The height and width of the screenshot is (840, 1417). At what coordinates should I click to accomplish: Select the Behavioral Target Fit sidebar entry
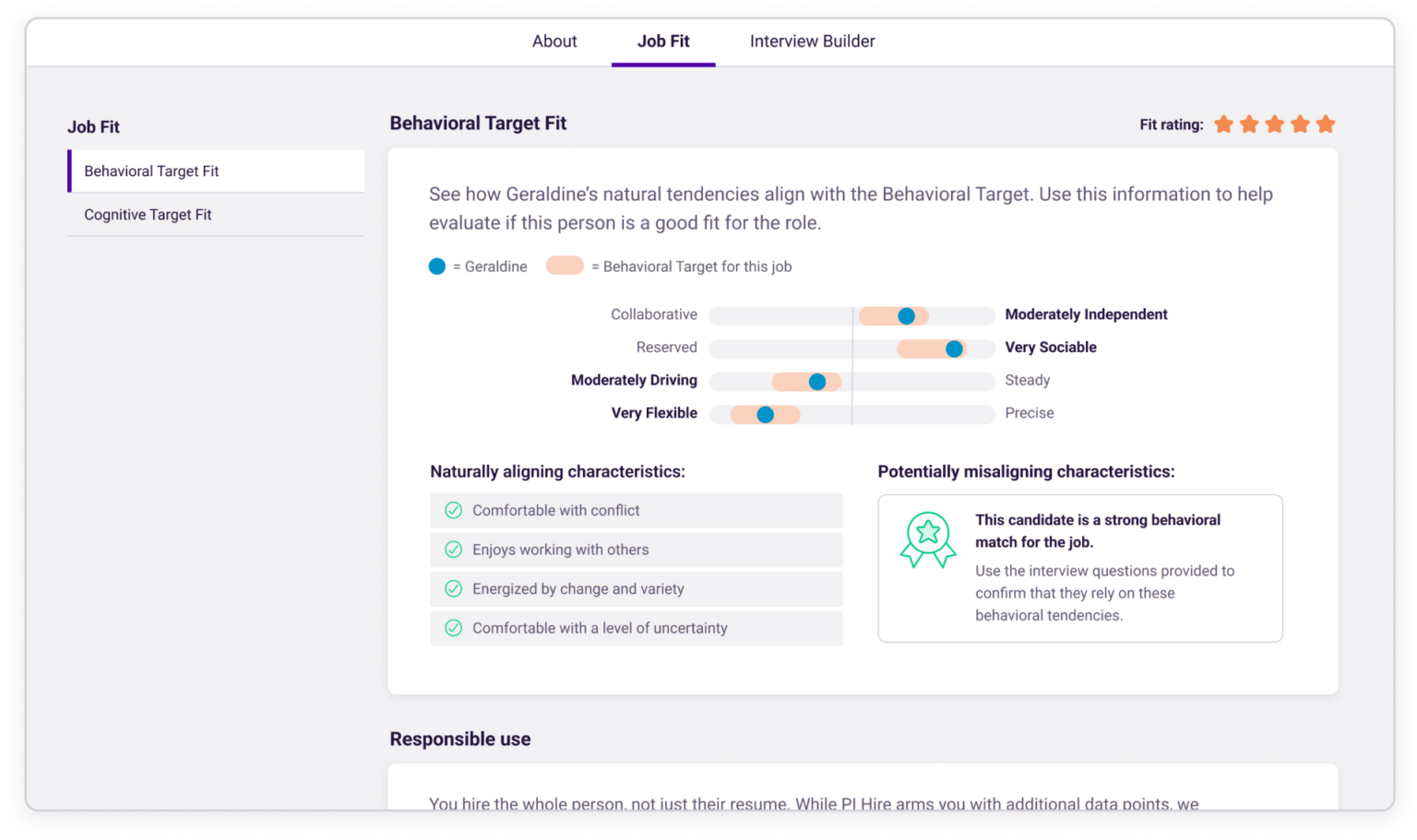click(x=152, y=171)
